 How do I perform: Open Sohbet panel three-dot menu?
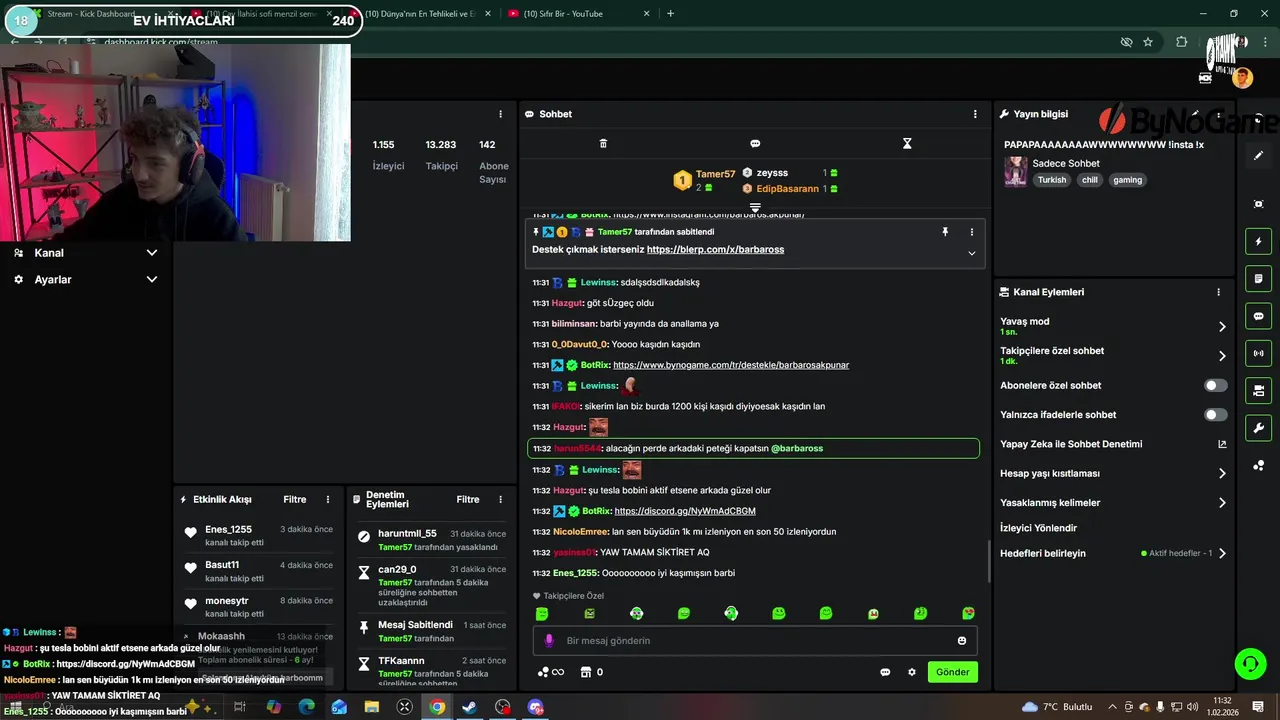click(975, 114)
